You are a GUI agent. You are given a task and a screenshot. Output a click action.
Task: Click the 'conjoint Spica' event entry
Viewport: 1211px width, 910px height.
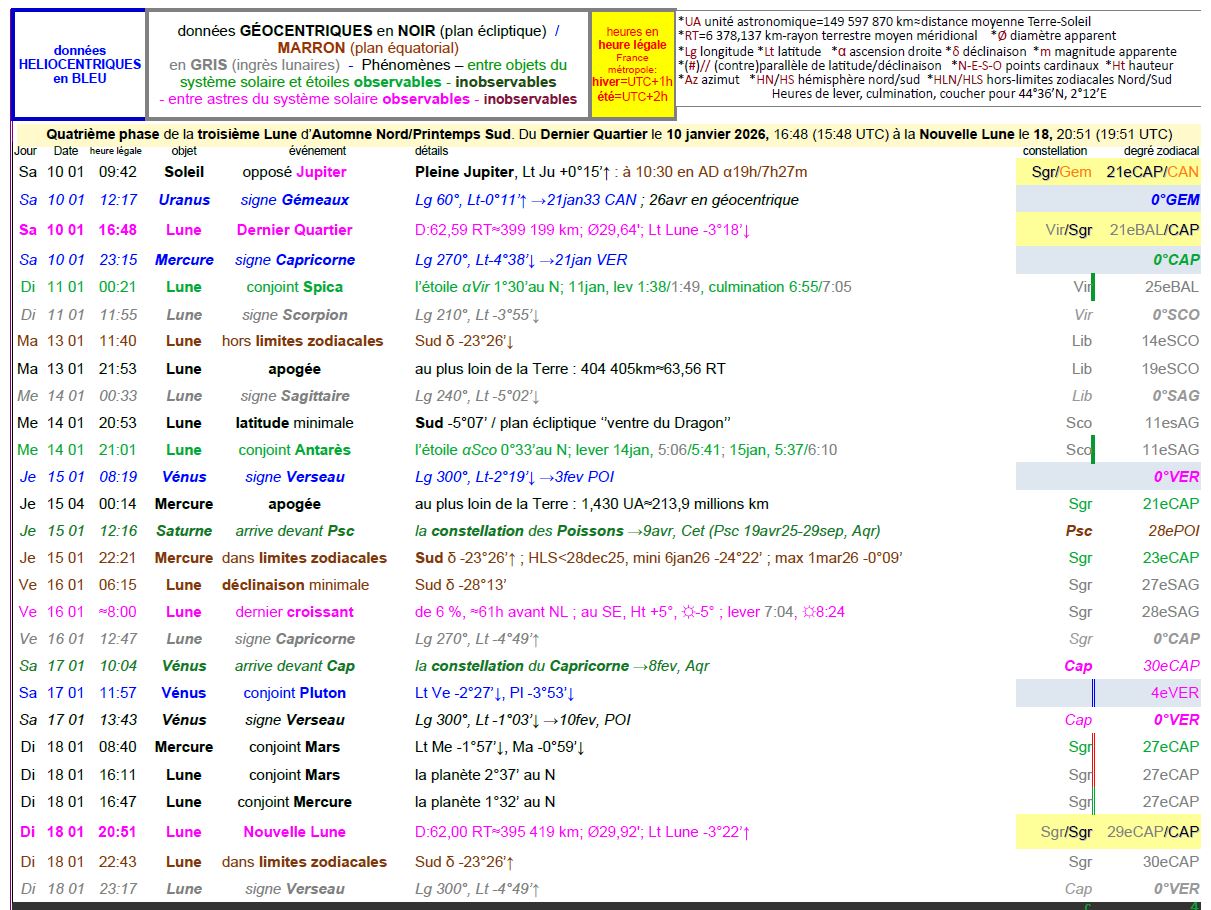click(x=294, y=287)
